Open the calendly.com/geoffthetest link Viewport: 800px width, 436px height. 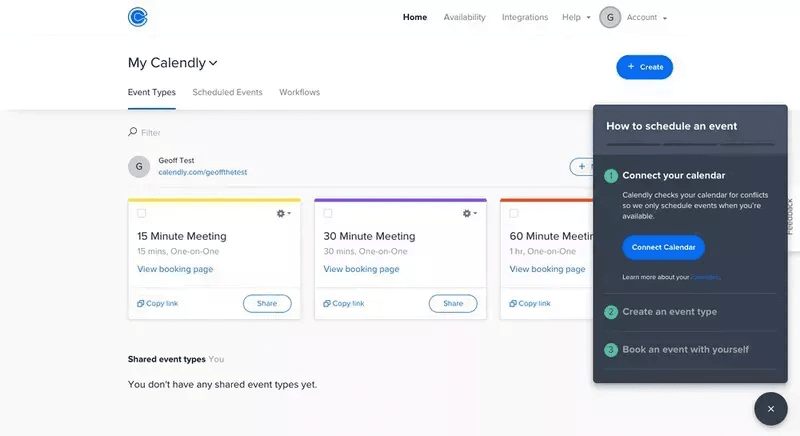pyautogui.click(x=202, y=172)
